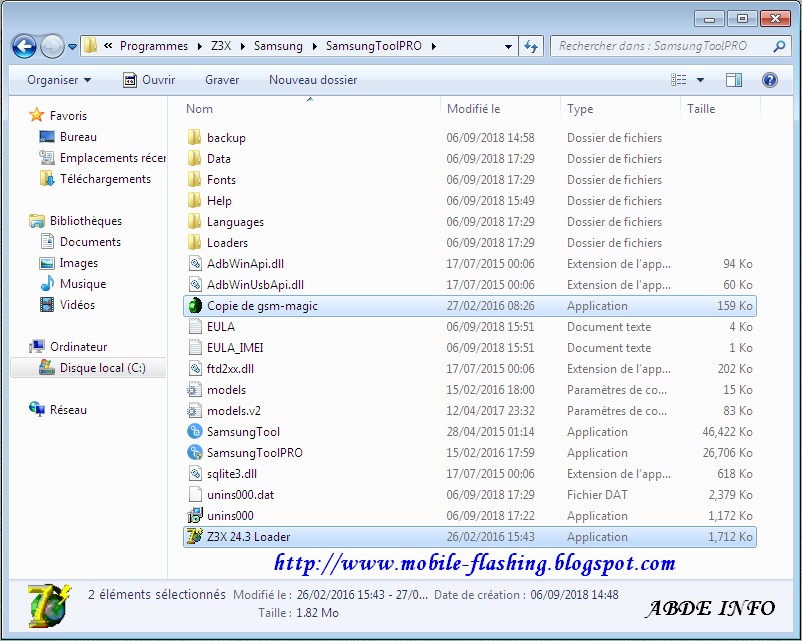Click Graver in the toolbar

(222, 80)
